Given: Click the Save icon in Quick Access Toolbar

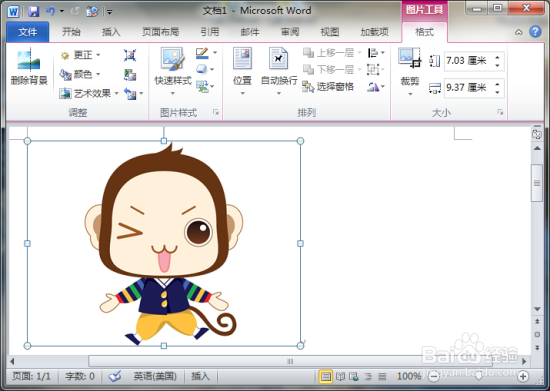Looking at the screenshot, I should [x=34, y=11].
